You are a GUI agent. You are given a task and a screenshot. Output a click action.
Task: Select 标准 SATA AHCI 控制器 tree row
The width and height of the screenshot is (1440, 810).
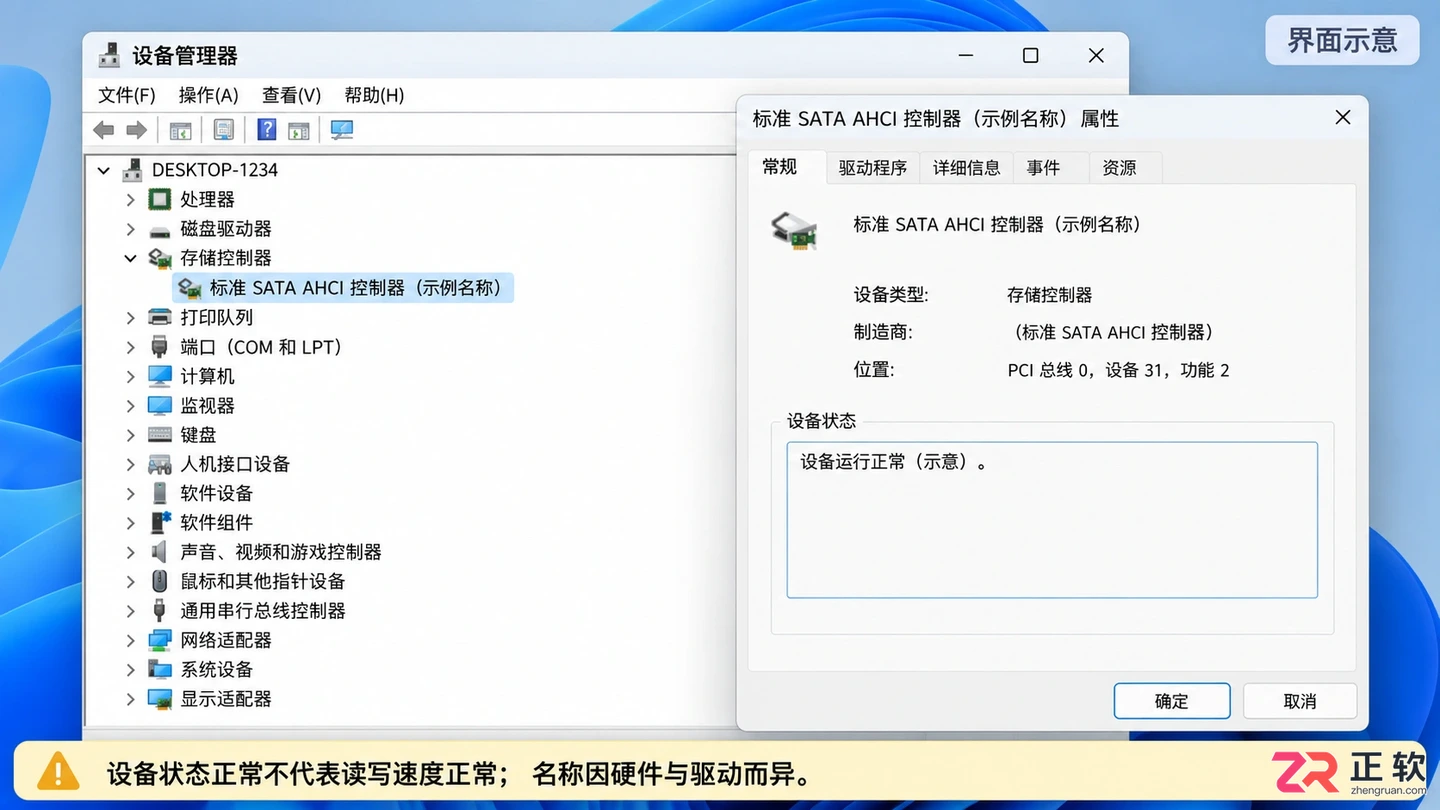click(343, 288)
